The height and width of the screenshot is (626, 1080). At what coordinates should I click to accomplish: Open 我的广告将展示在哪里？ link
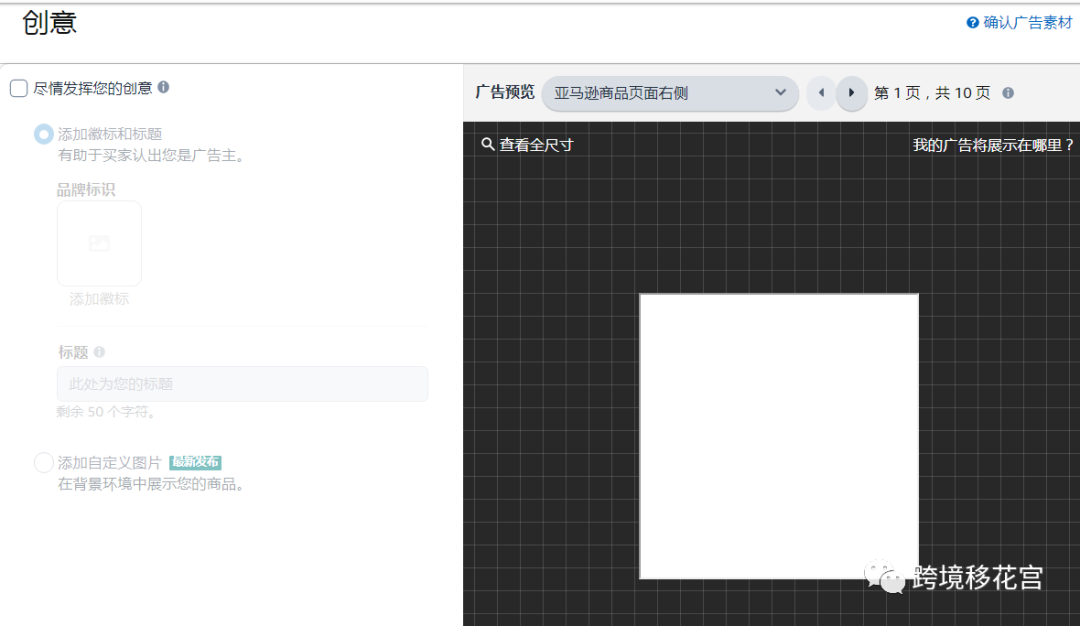993,145
